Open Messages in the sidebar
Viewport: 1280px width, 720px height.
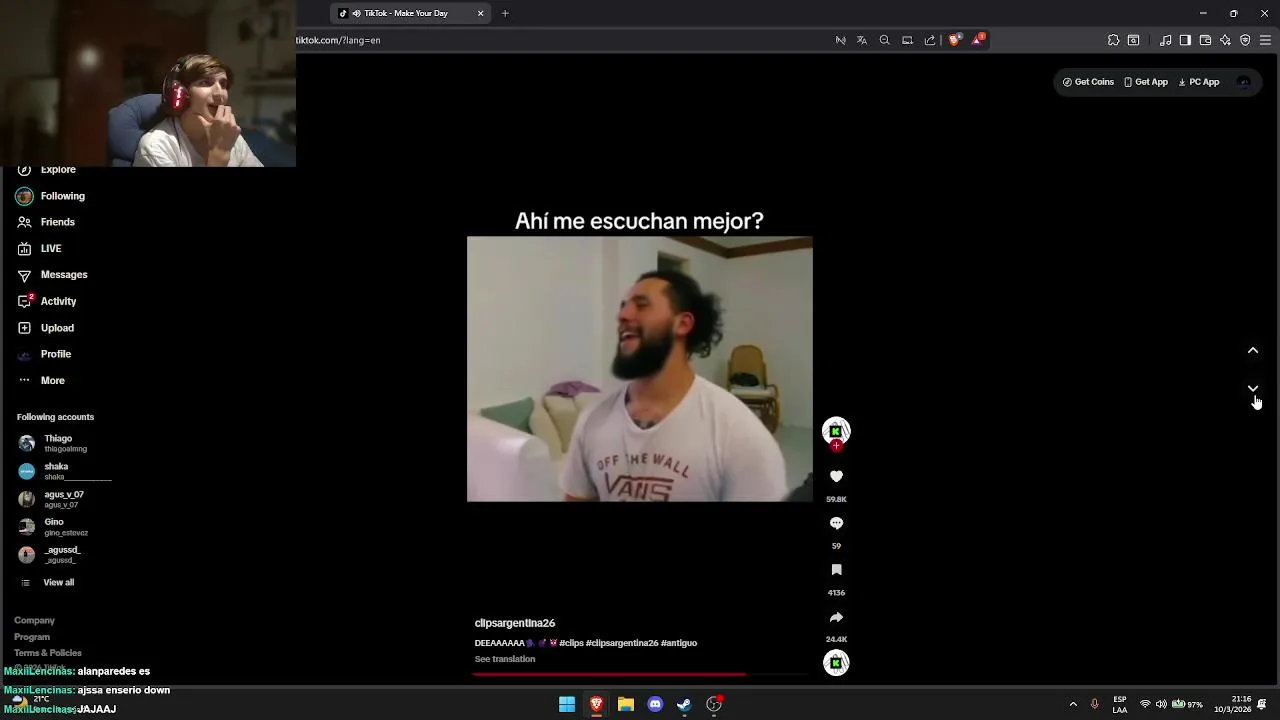coord(52,275)
